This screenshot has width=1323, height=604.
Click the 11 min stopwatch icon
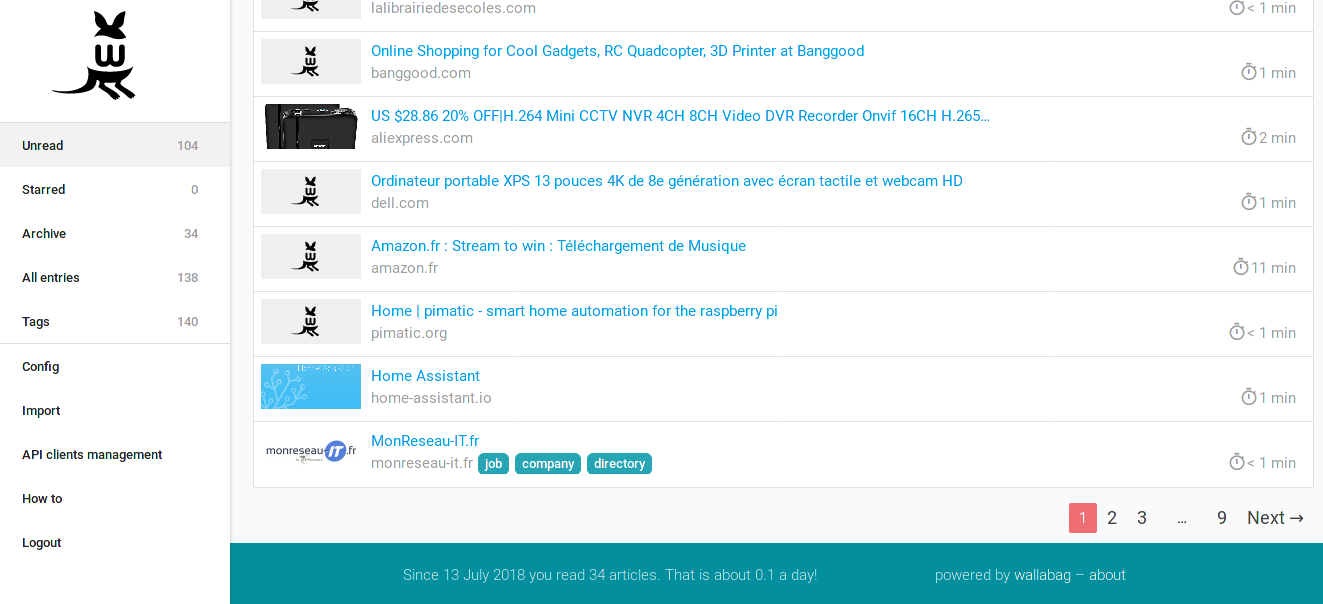(x=1241, y=267)
